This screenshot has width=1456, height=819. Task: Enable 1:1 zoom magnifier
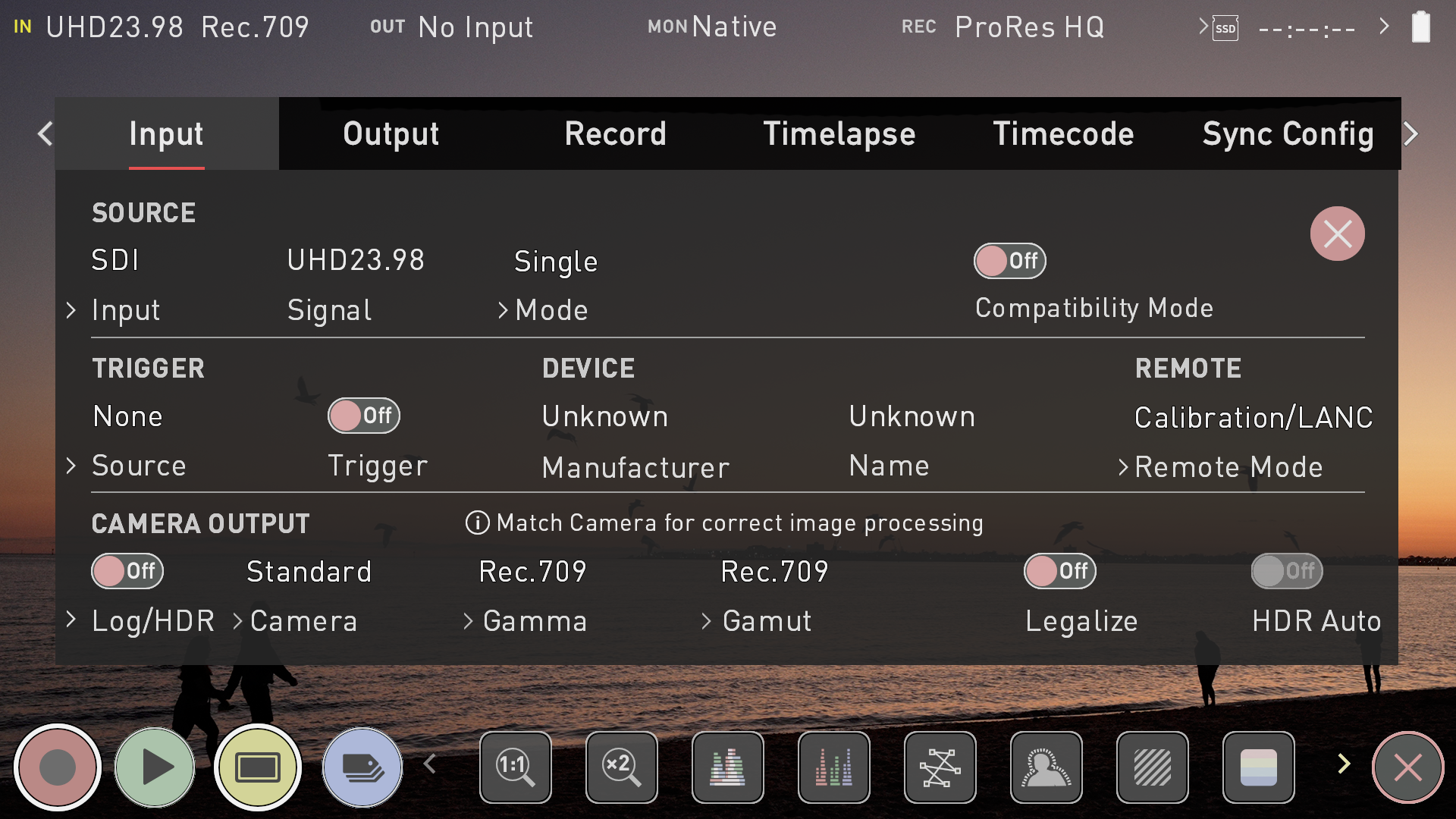(516, 767)
